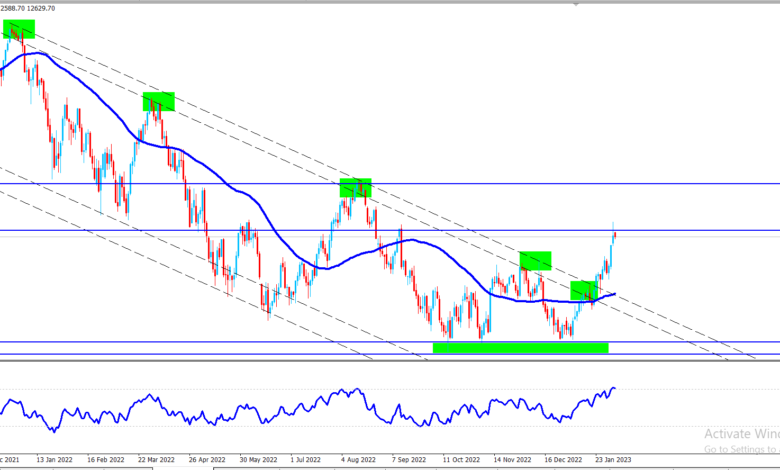Select the green rectangle touching the top blue horizontal line
Image resolution: width=780 pixels, height=470 pixels.
coord(355,188)
